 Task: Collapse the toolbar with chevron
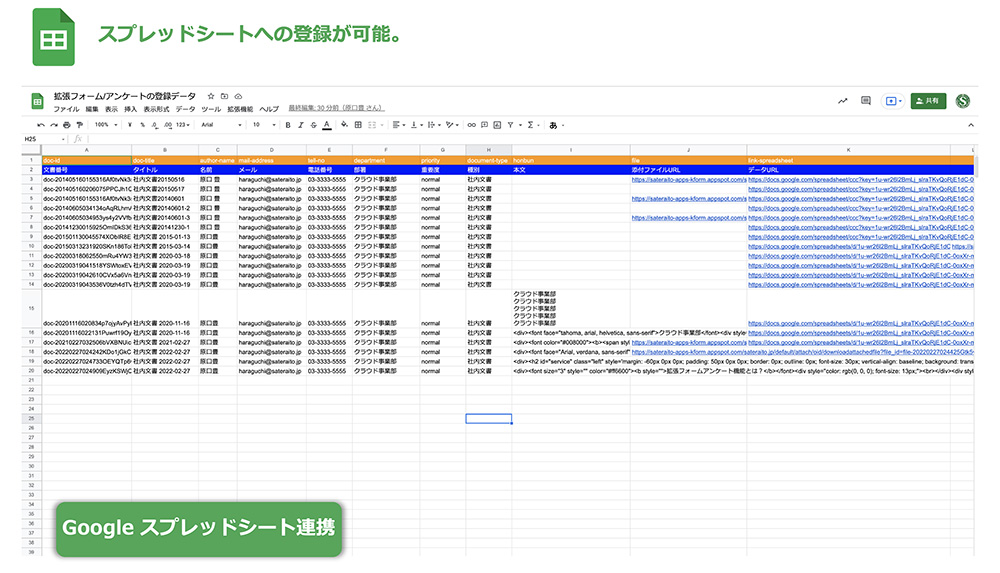[x=970, y=125]
